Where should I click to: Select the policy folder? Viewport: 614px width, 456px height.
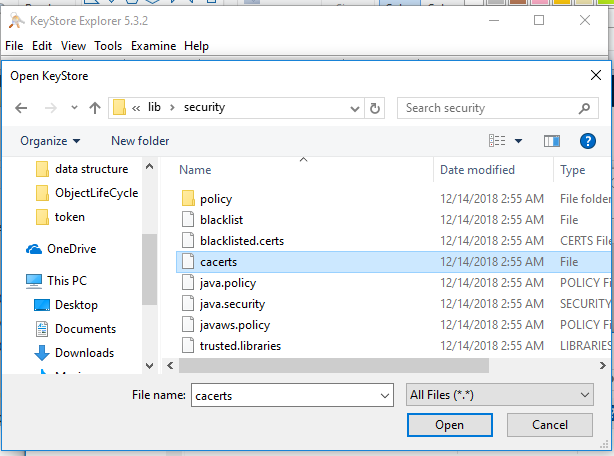(216, 199)
